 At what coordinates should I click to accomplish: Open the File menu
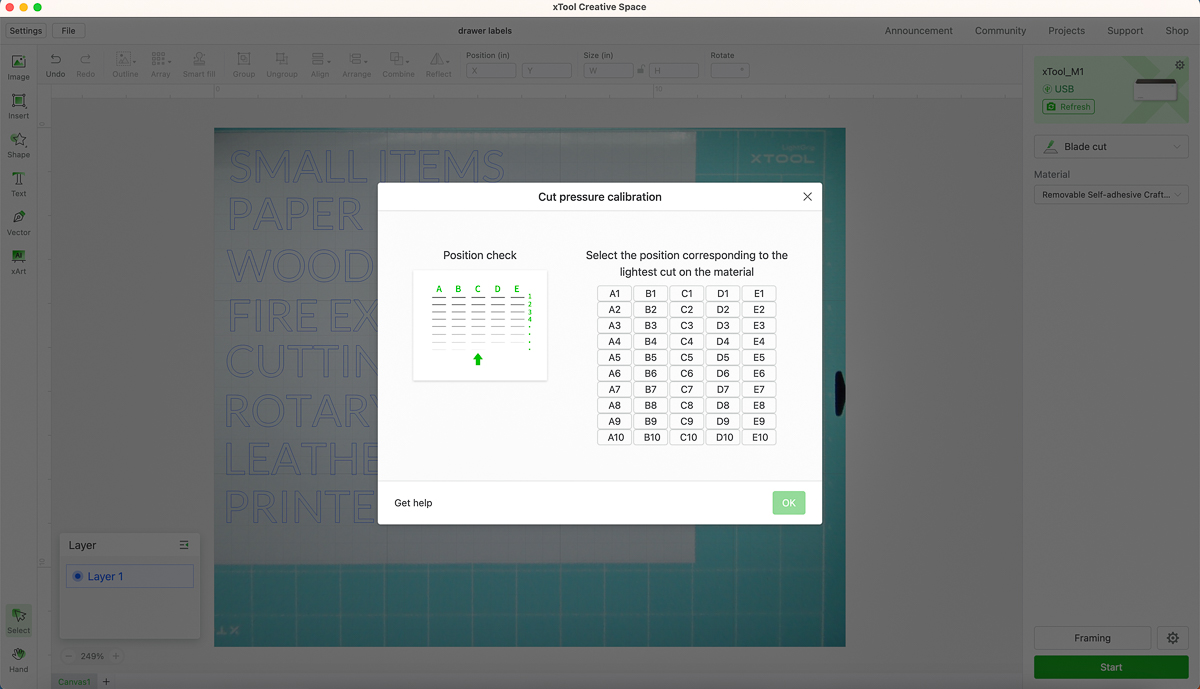68,31
